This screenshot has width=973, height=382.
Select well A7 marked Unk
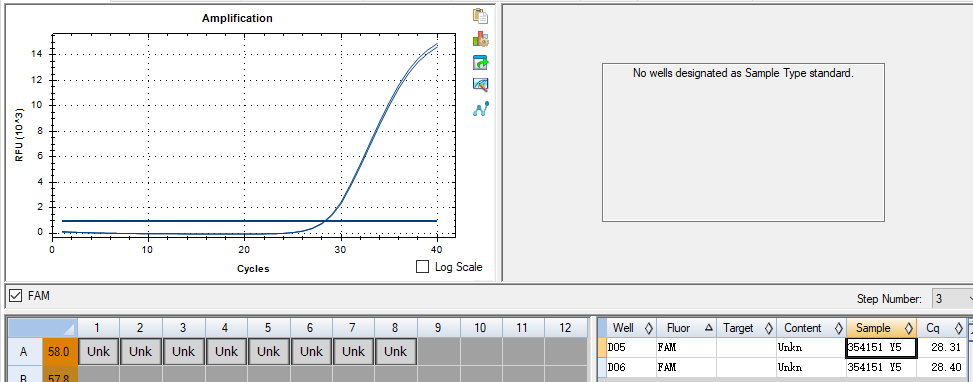tap(354, 352)
